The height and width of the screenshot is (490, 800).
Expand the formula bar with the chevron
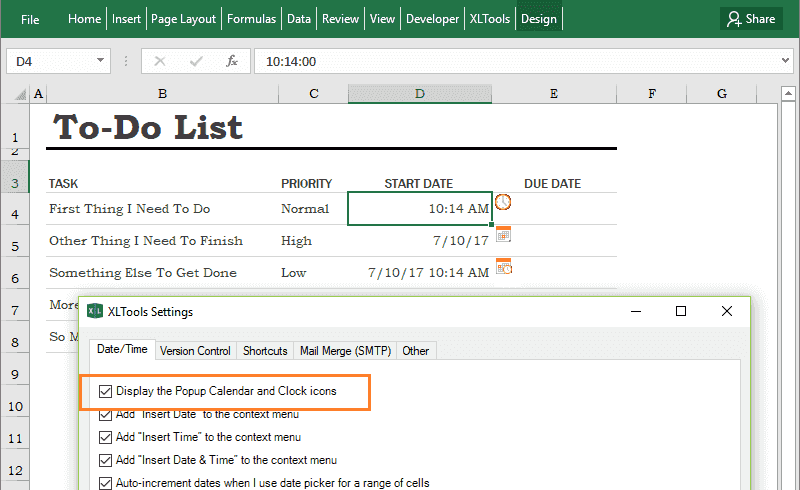(785, 61)
